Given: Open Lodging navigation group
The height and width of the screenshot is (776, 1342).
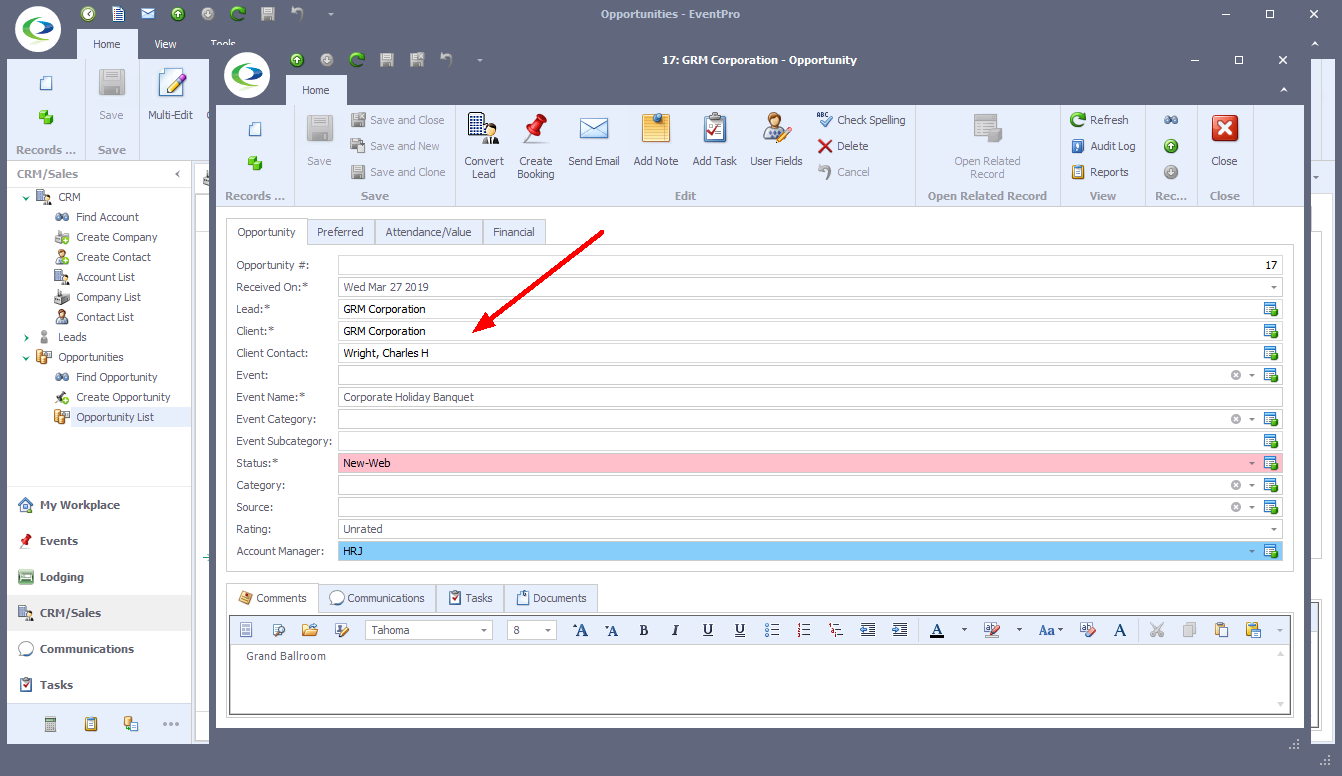Looking at the screenshot, I should click(x=100, y=577).
